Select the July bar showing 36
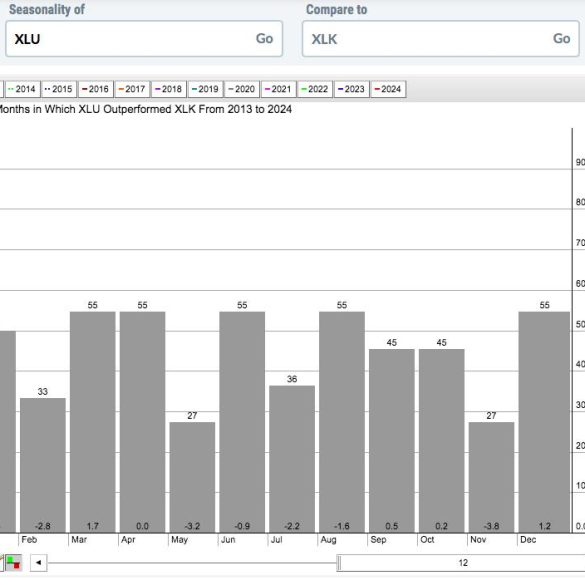The height and width of the screenshot is (585, 585). coord(292,459)
